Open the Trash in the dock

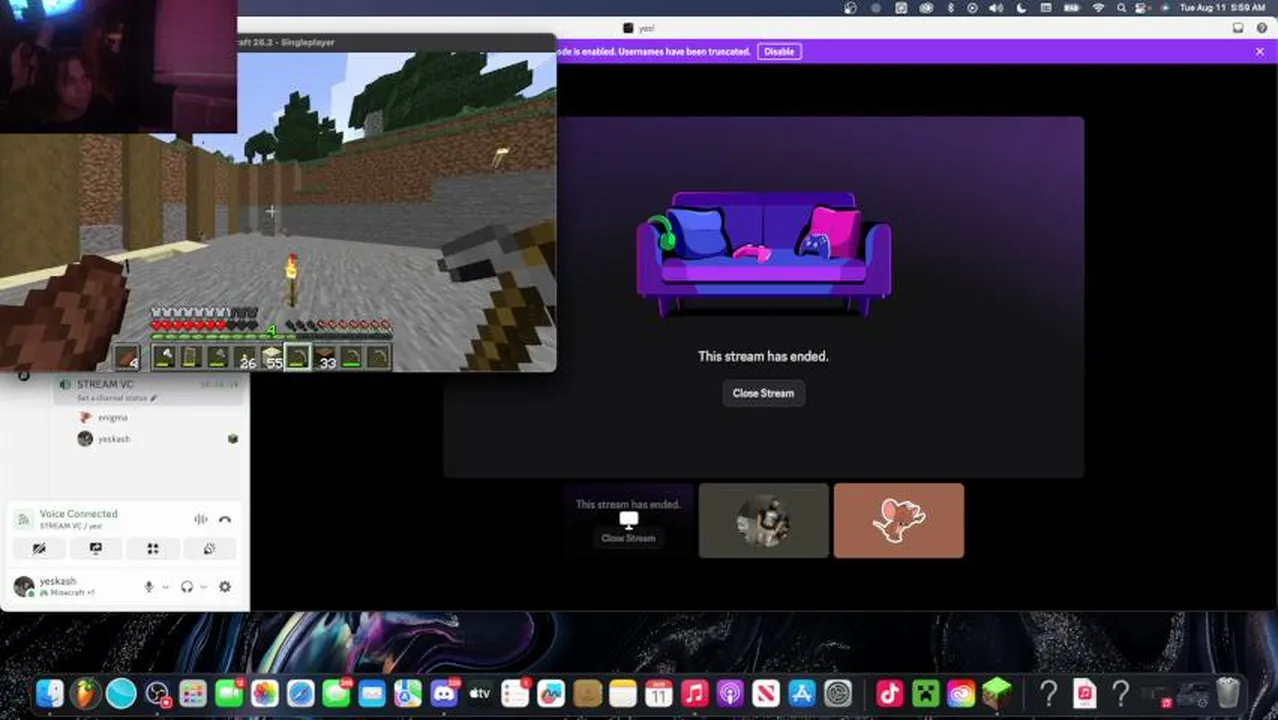tap(1228, 693)
